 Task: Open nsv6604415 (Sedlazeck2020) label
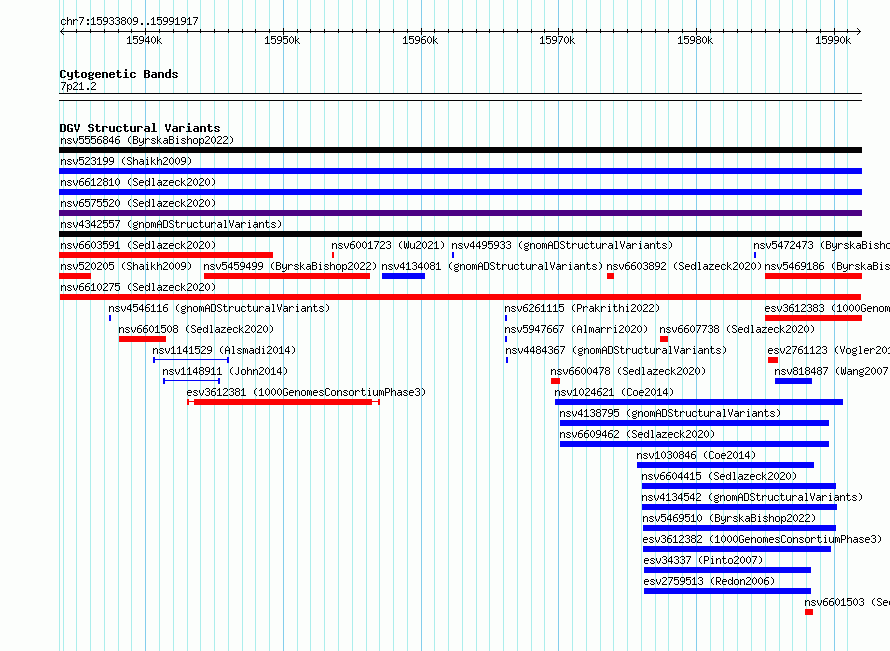(x=719, y=476)
